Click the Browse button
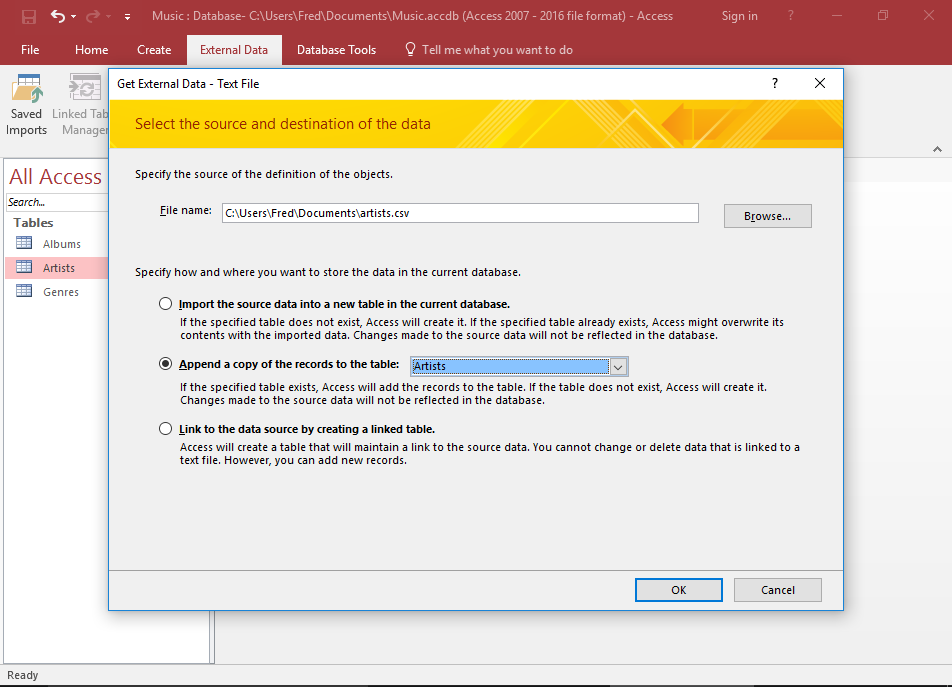 pos(767,216)
